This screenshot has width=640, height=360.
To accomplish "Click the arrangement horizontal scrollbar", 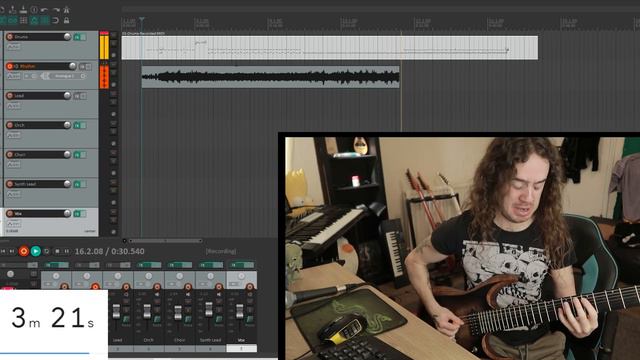I will (x=166, y=241).
